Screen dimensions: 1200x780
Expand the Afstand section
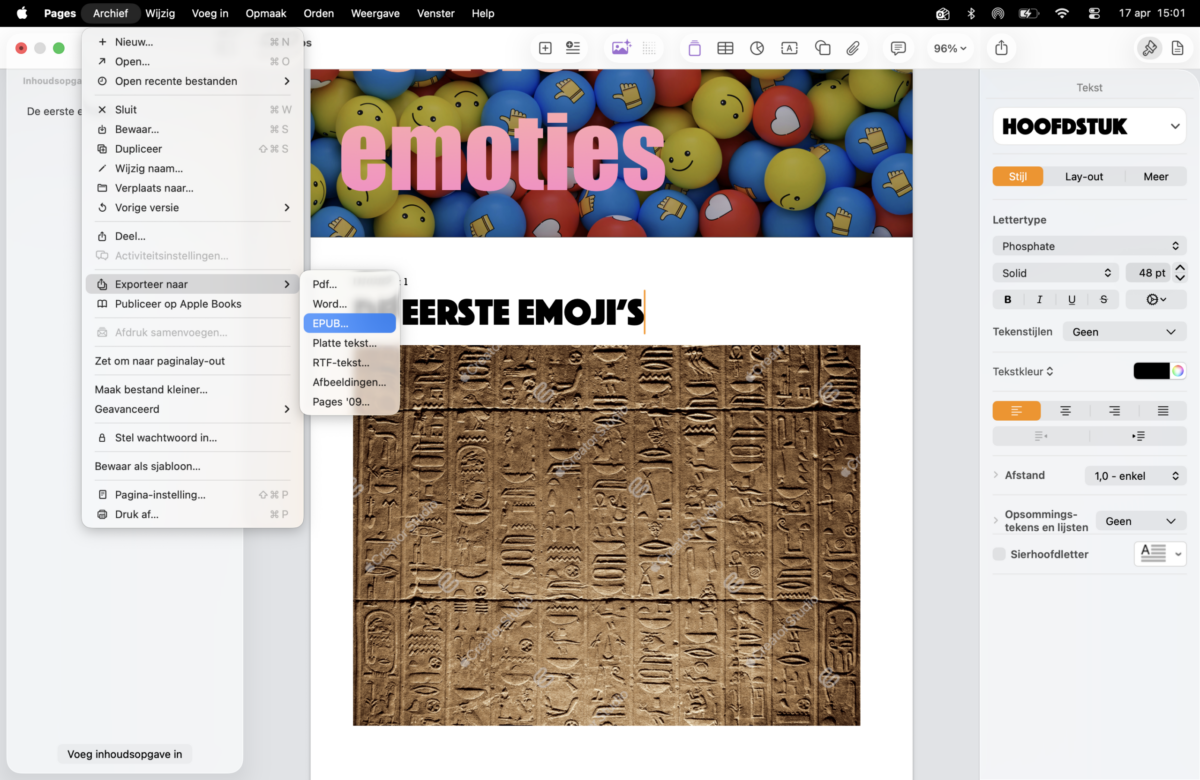pos(996,475)
